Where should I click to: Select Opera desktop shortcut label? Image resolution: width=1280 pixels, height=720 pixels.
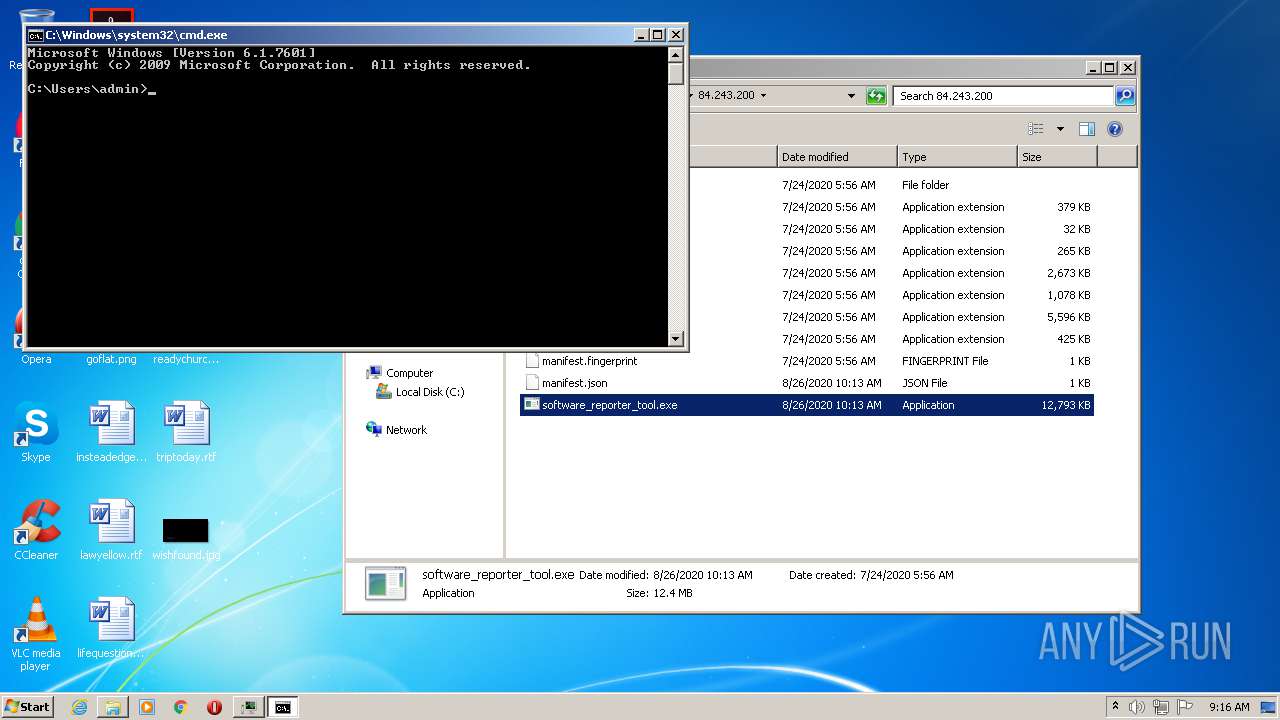[36, 359]
